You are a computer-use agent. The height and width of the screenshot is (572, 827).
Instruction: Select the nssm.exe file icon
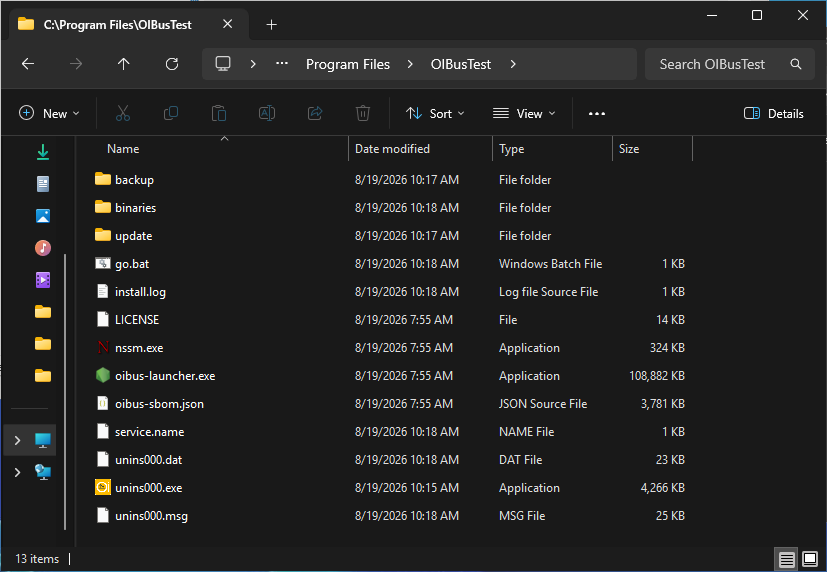click(103, 347)
